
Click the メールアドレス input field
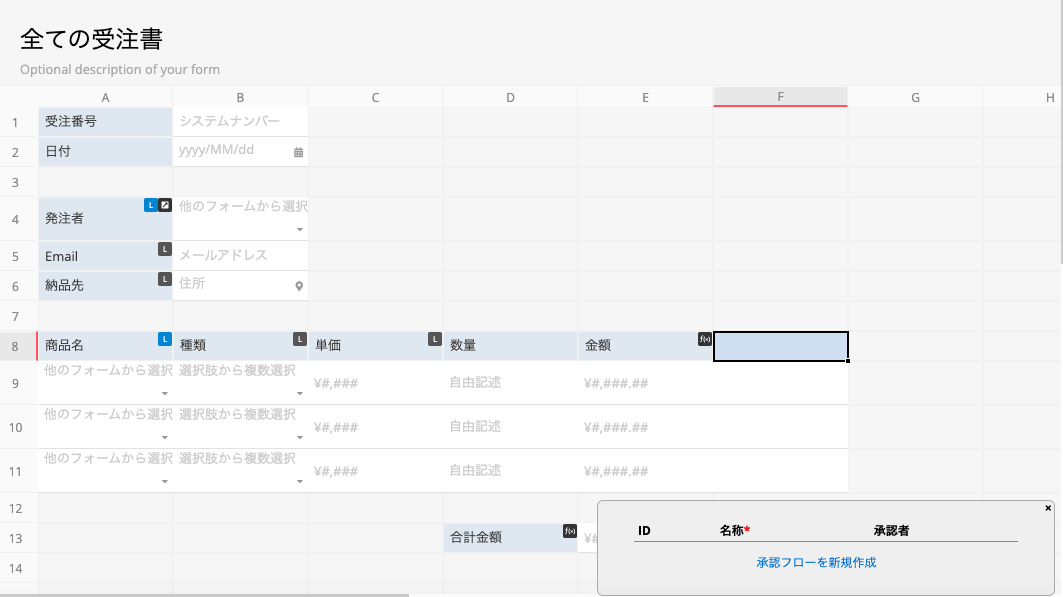tap(240, 255)
